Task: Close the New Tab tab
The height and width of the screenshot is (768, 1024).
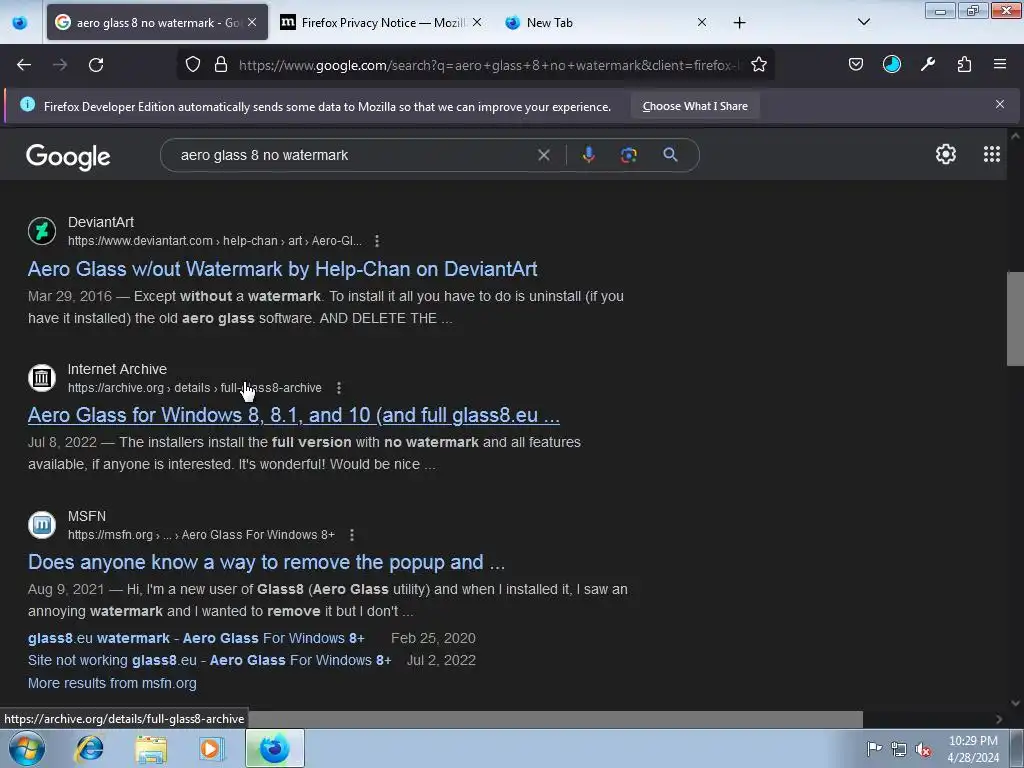Action: click(x=702, y=22)
